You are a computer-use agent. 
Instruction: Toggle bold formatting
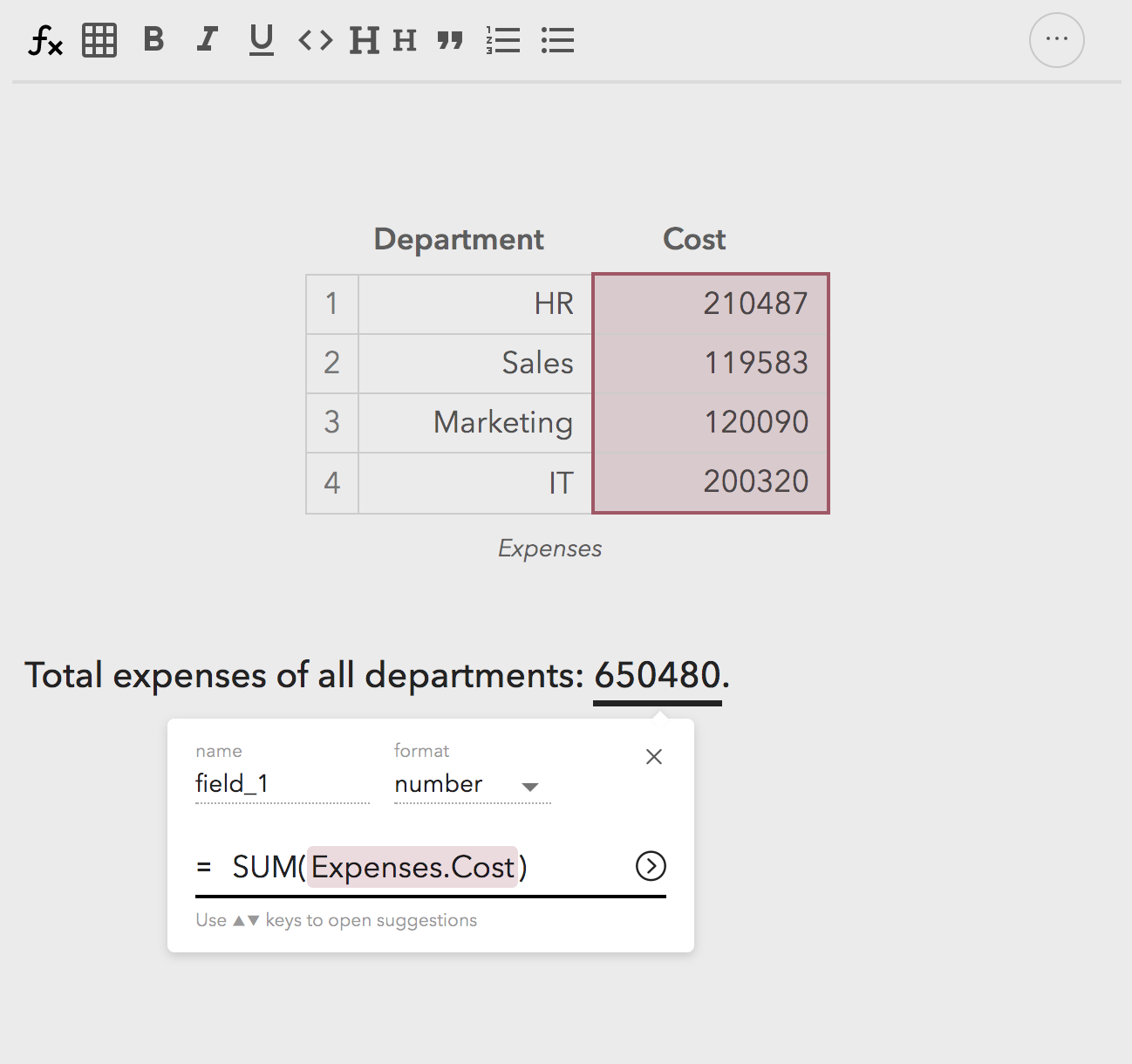[153, 40]
